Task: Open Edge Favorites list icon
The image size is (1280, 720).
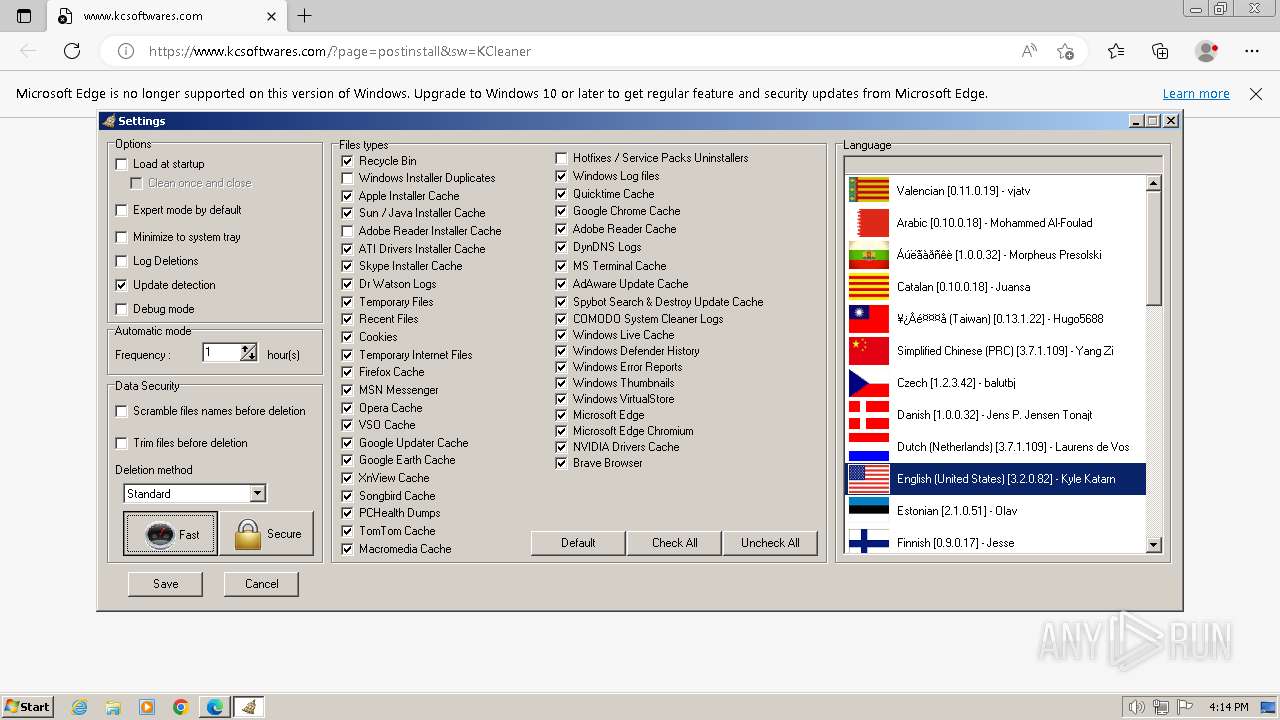Action: click(x=1116, y=51)
